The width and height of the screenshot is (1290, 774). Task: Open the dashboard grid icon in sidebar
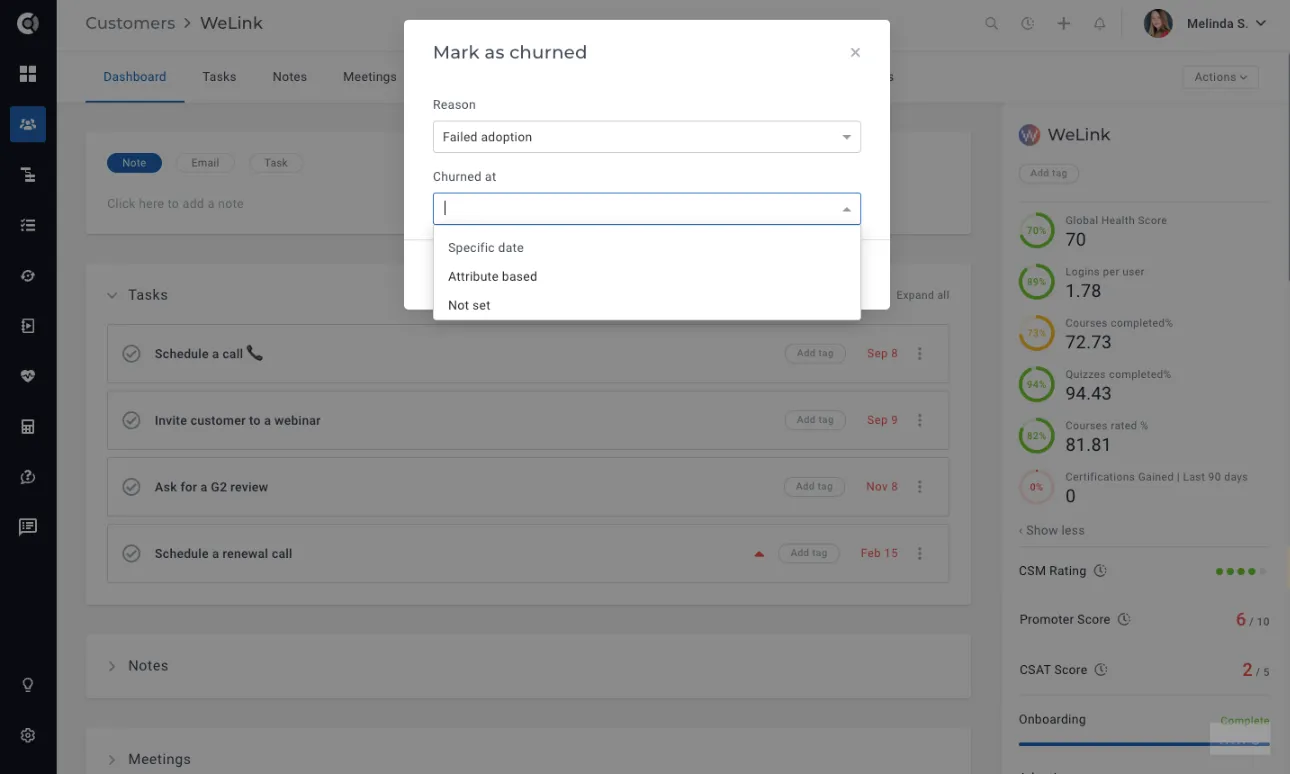pos(28,74)
